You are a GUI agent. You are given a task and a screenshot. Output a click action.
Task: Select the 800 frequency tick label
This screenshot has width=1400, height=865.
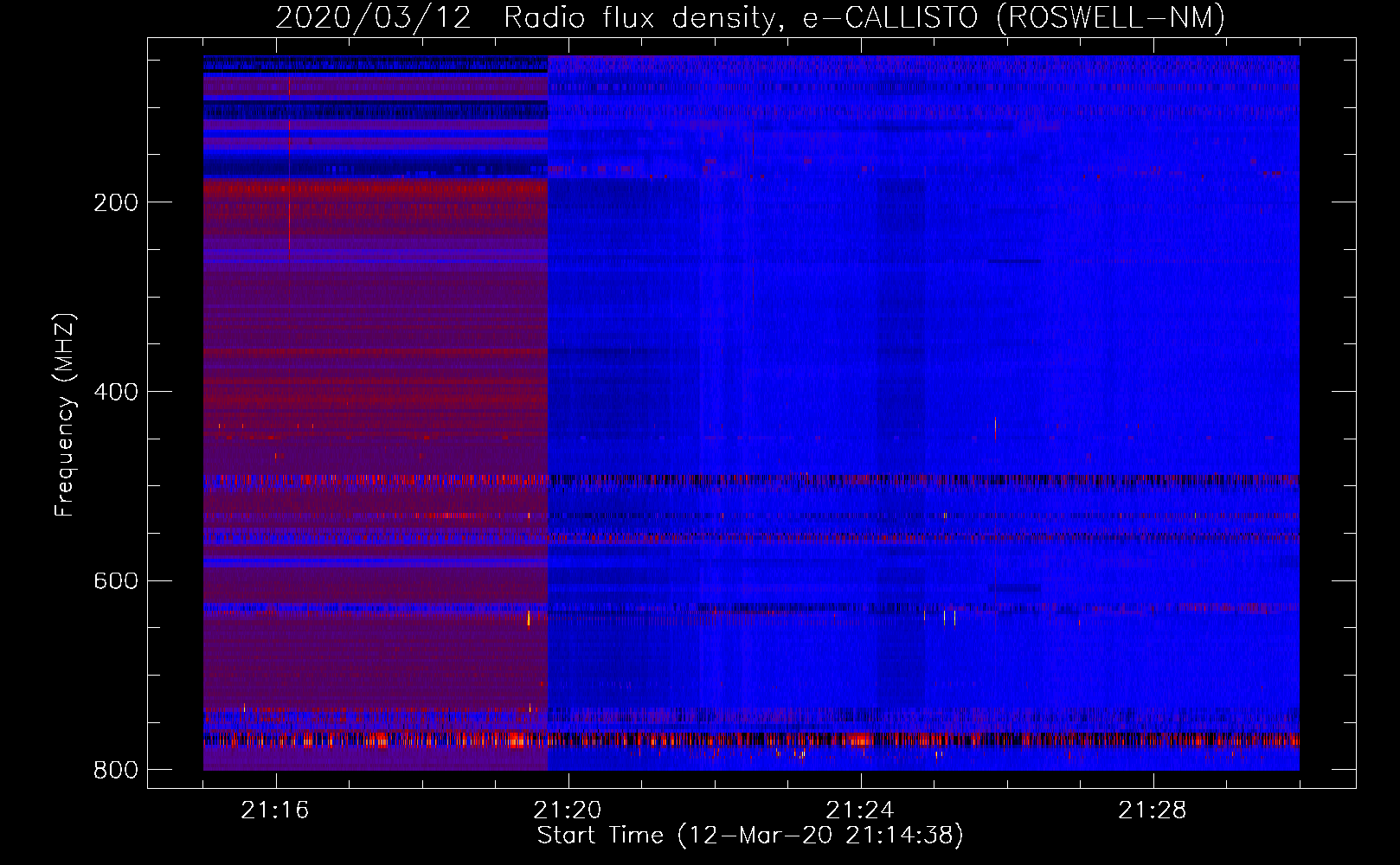(x=116, y=770)
